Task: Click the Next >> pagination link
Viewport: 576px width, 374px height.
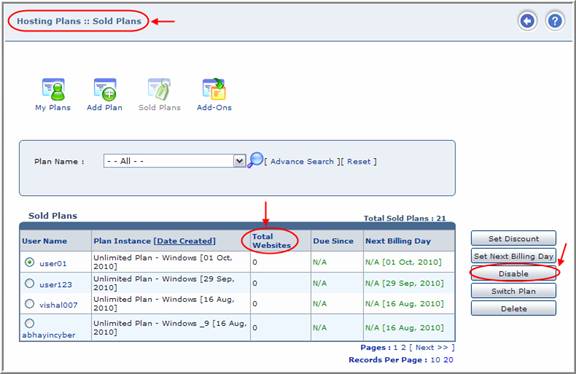Action: click(432, 348)
